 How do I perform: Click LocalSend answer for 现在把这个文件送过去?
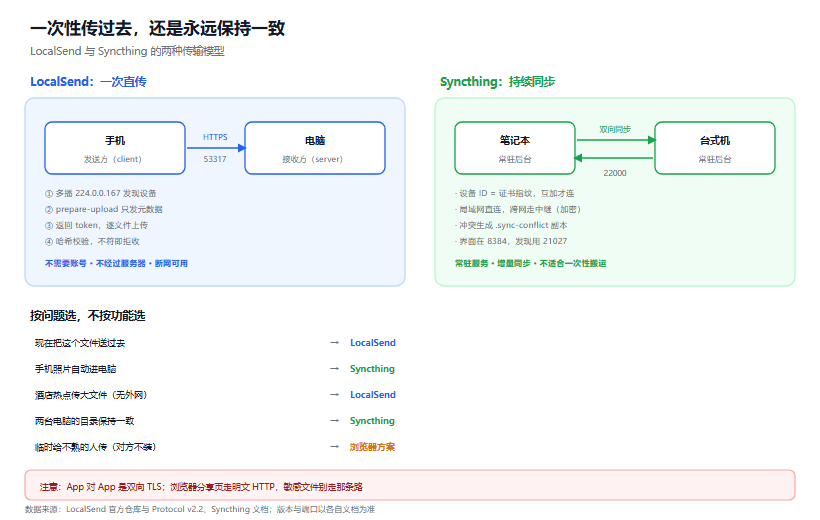373,343
